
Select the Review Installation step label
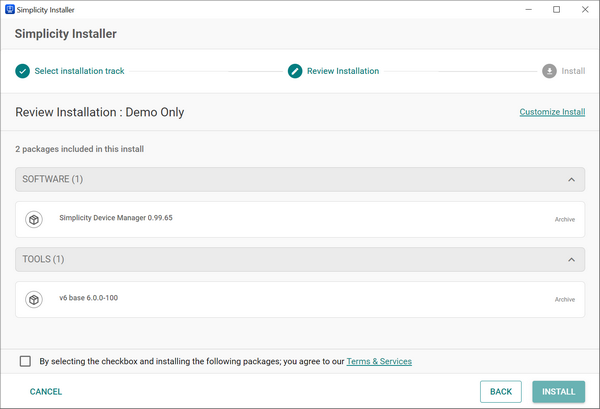(343, 71)
